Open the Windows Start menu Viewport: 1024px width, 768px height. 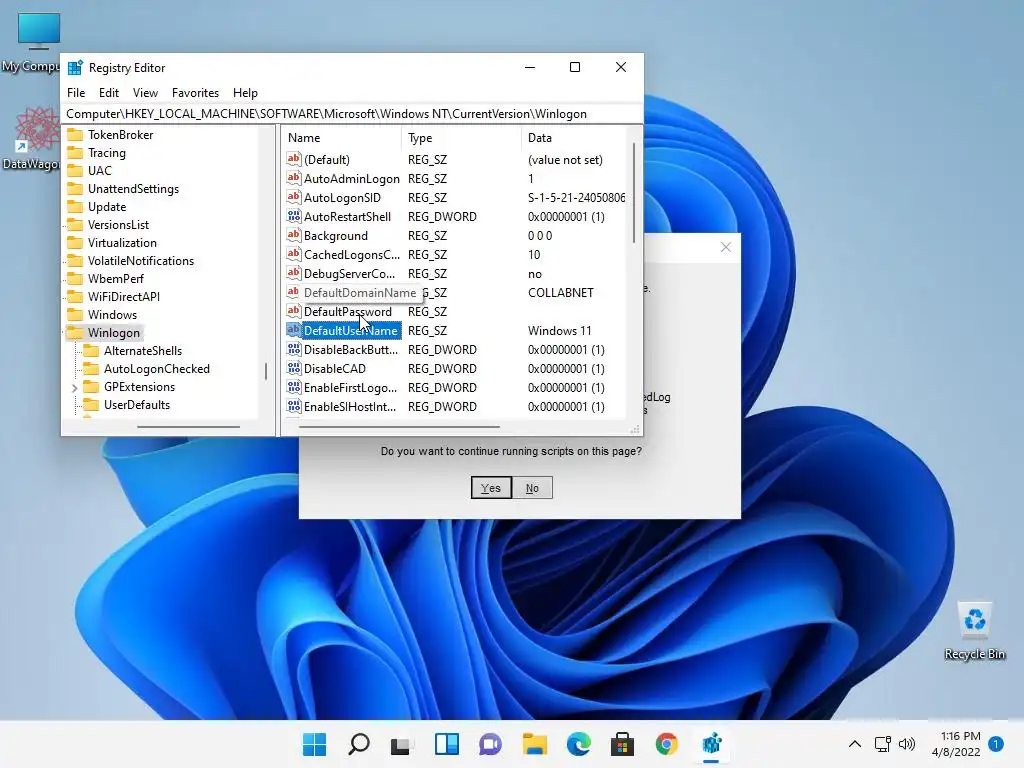(x=314, y=744)
